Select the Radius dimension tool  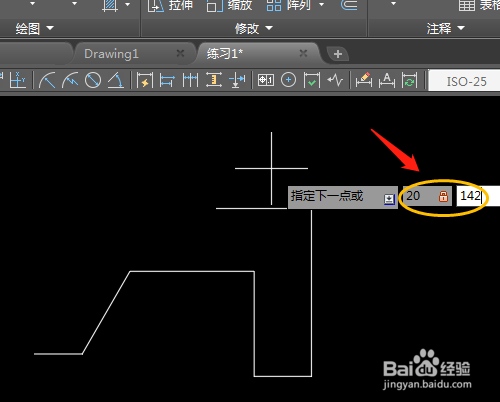(x=47, y=80)
